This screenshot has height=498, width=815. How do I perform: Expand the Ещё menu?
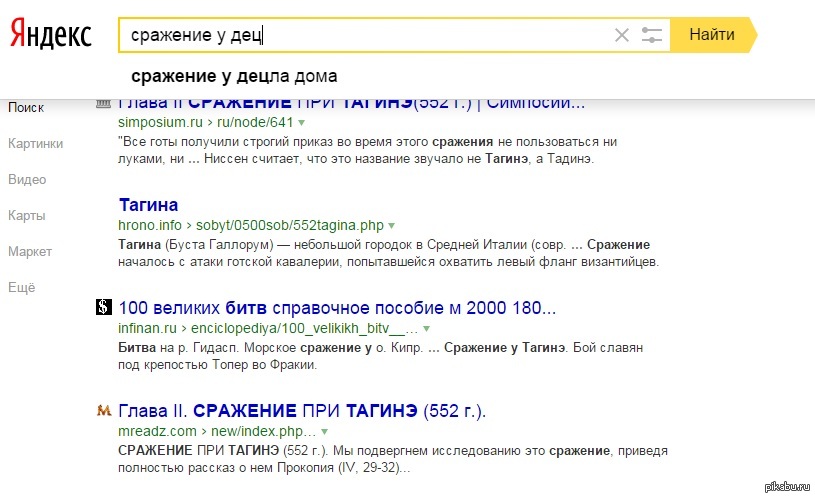pyautogui.click(x=21, y=287)
